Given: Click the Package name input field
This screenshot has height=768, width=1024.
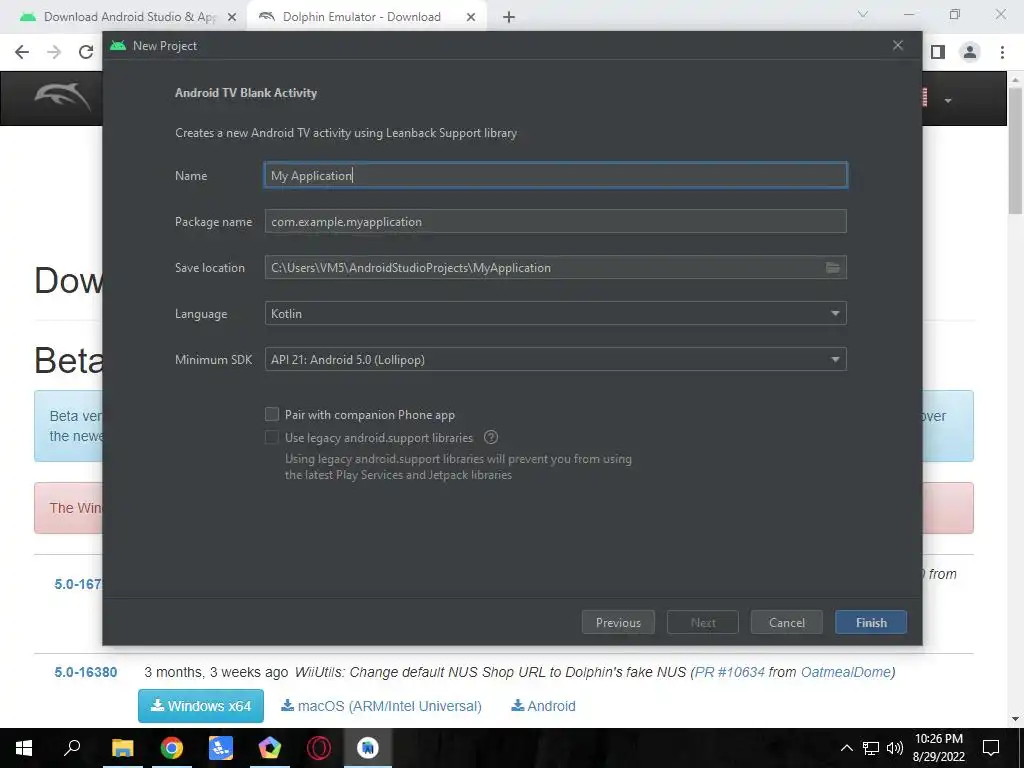Looking at the screenshot, I should pos(556,221).
